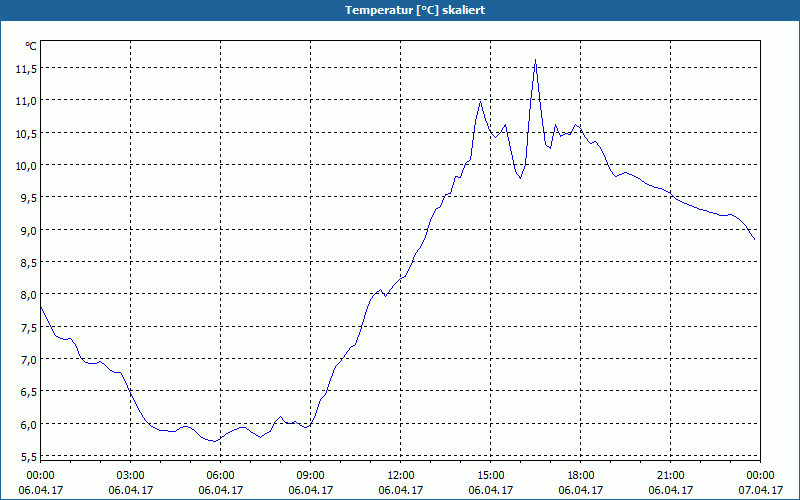Screen dimensions: 800x500
Task: Click the temperature curve's highest peak
Action: click(x=535, y=60)
